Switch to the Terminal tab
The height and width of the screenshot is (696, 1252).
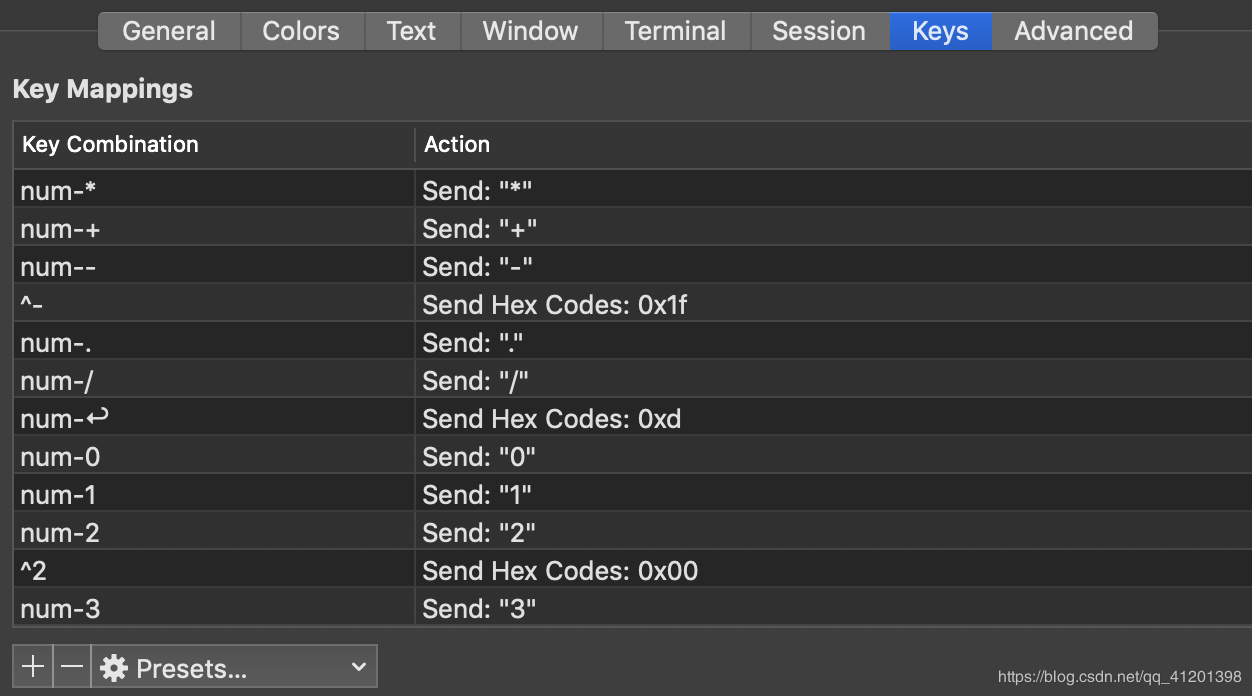(675, 31)
